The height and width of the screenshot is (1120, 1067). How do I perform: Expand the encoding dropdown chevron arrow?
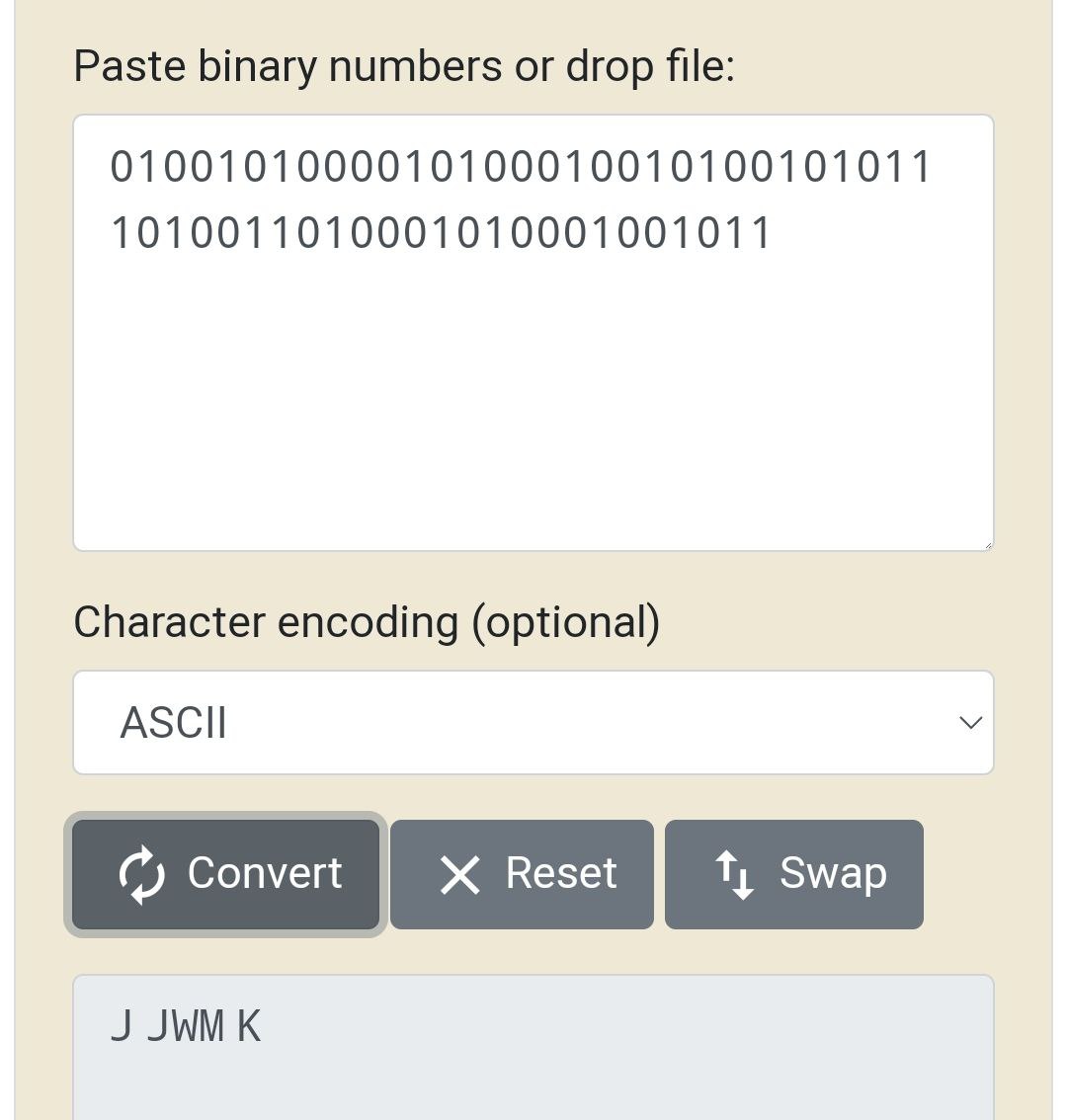(970, 723)
